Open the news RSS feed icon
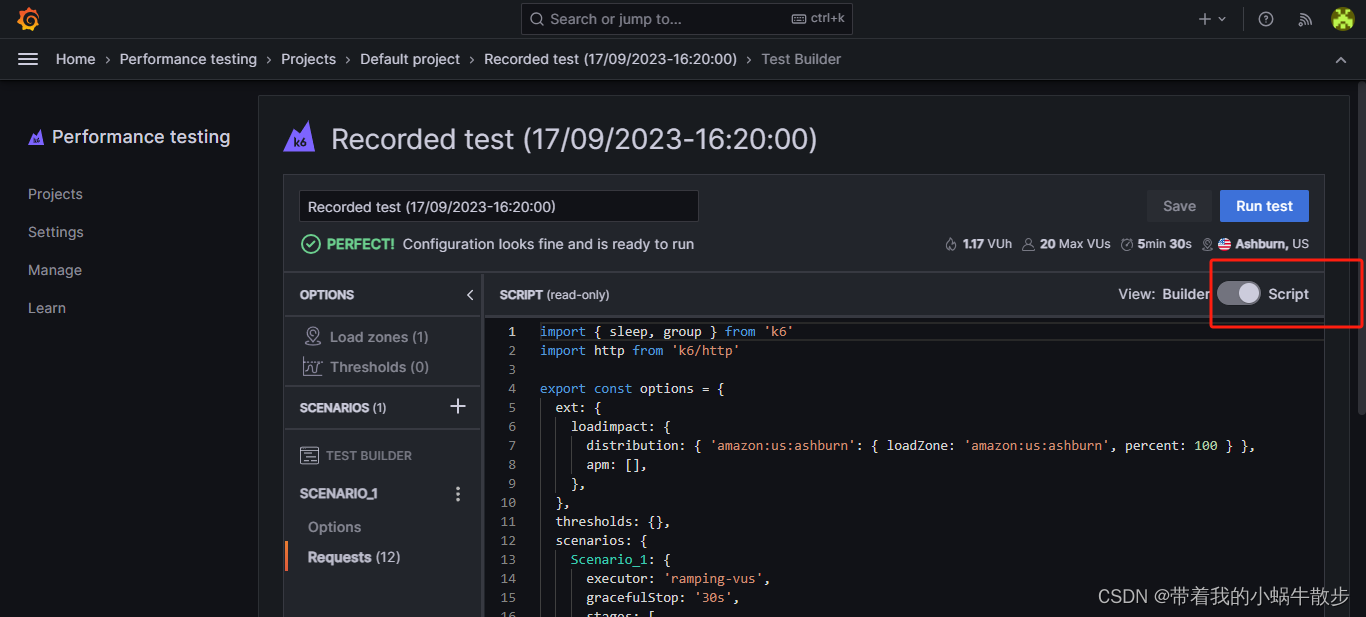The image size is (1366, 617). (1305, 19)
